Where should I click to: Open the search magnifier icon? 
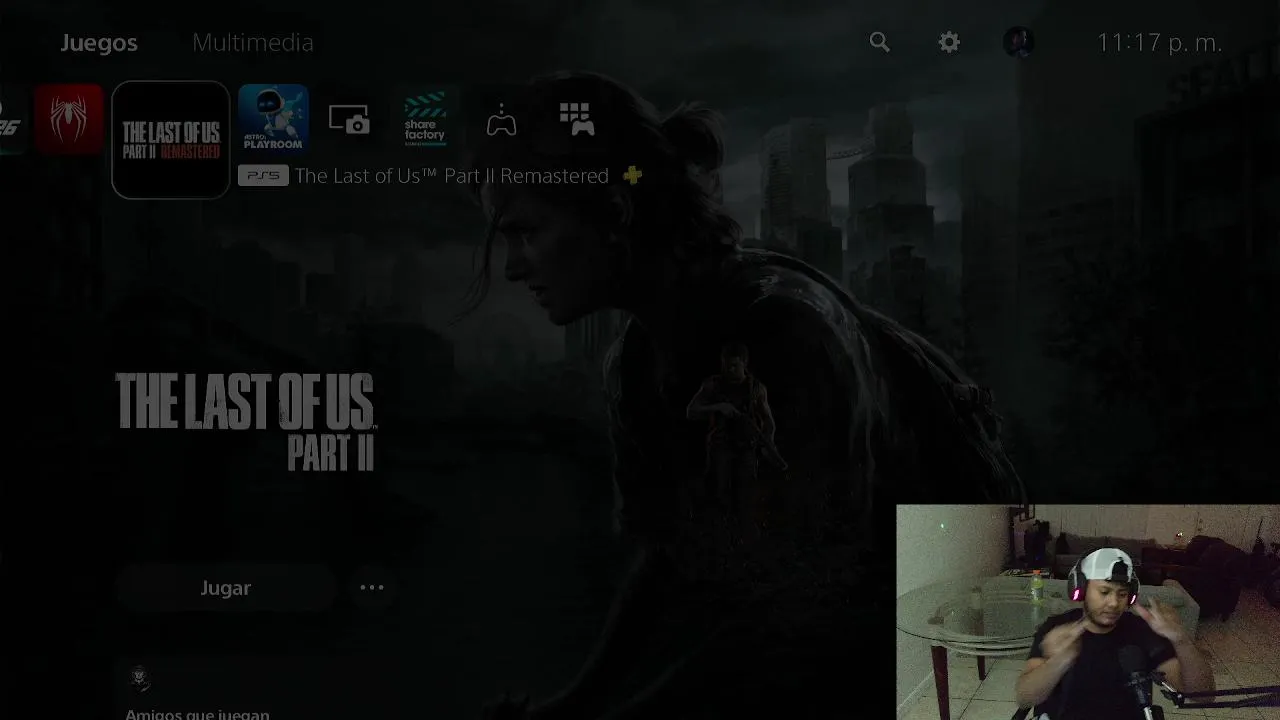(879, 42)
